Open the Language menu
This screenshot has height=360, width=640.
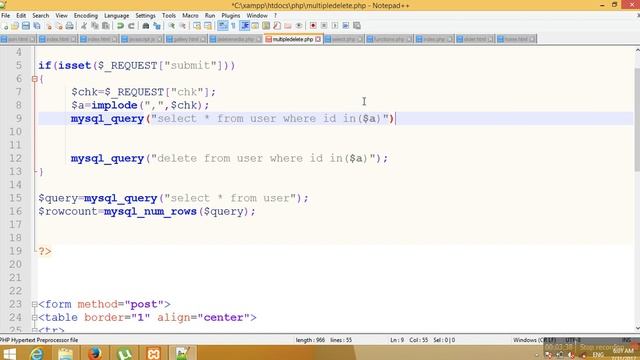tap(116, 16)
